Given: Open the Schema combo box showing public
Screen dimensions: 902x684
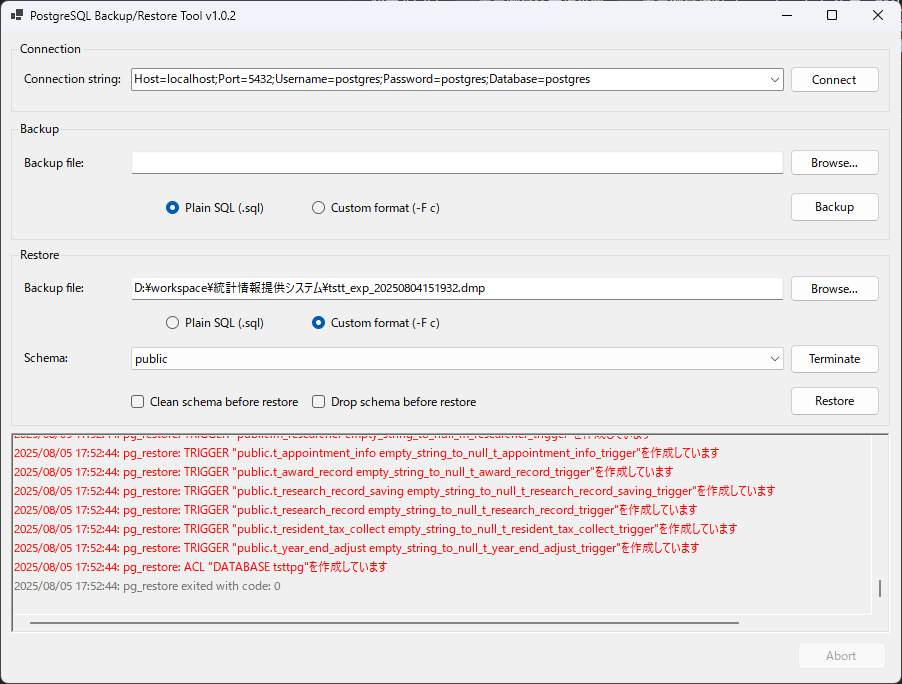Looking at the screenshot, I should tap(457, 359).
